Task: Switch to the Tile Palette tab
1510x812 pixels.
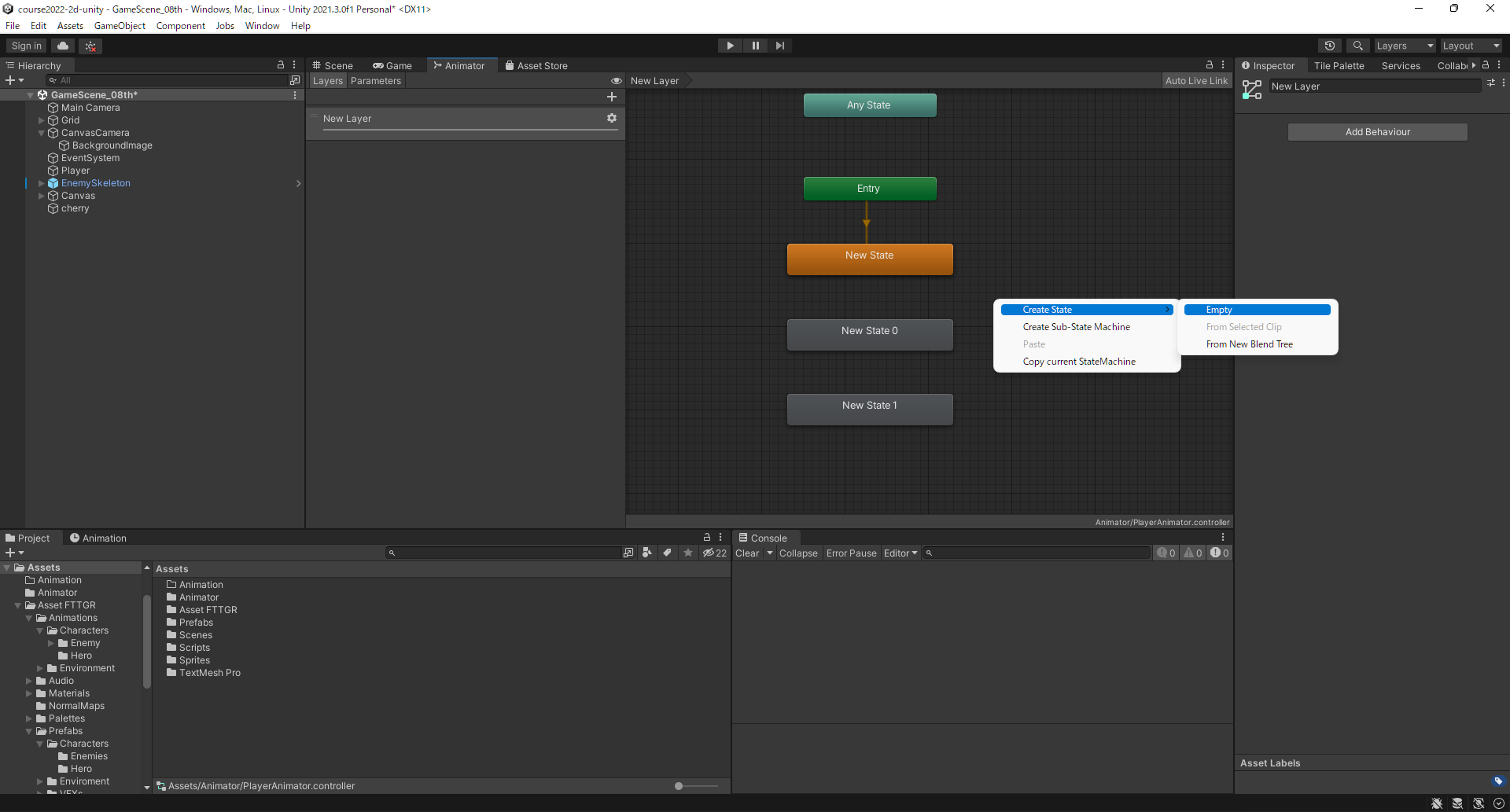Action: tap(1339, 66)
